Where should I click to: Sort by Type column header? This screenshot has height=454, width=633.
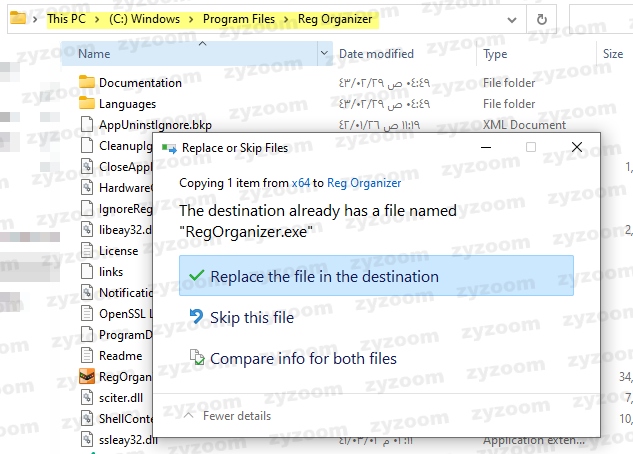[495, 54]
